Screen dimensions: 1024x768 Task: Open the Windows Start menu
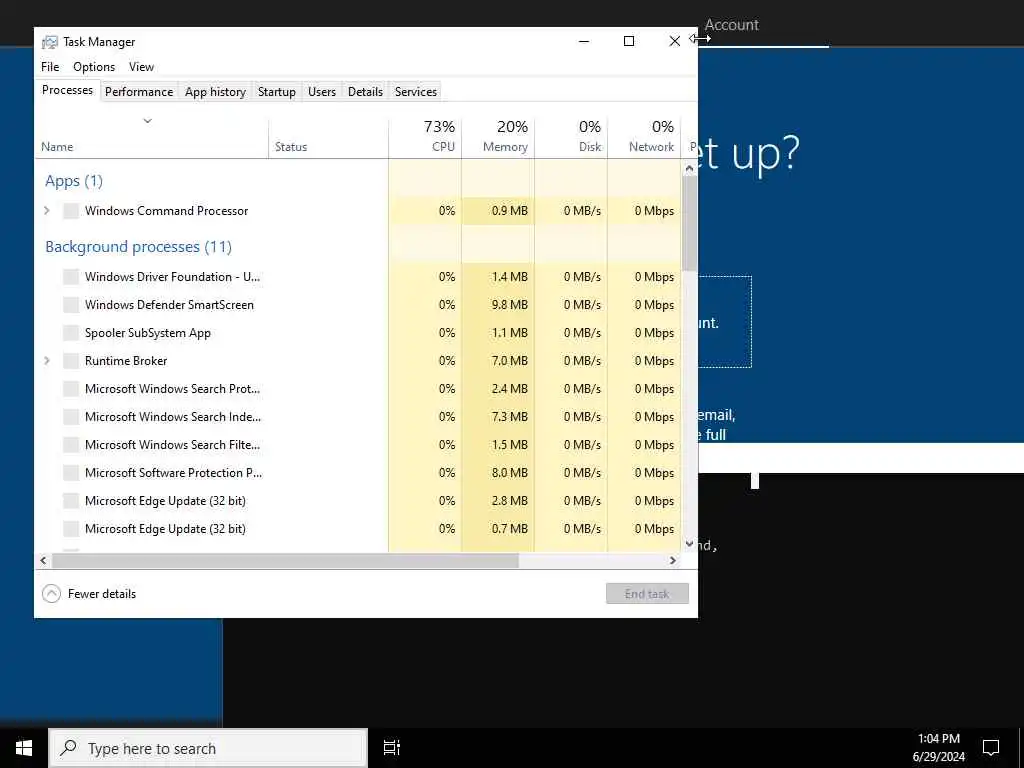click(24, 748)
